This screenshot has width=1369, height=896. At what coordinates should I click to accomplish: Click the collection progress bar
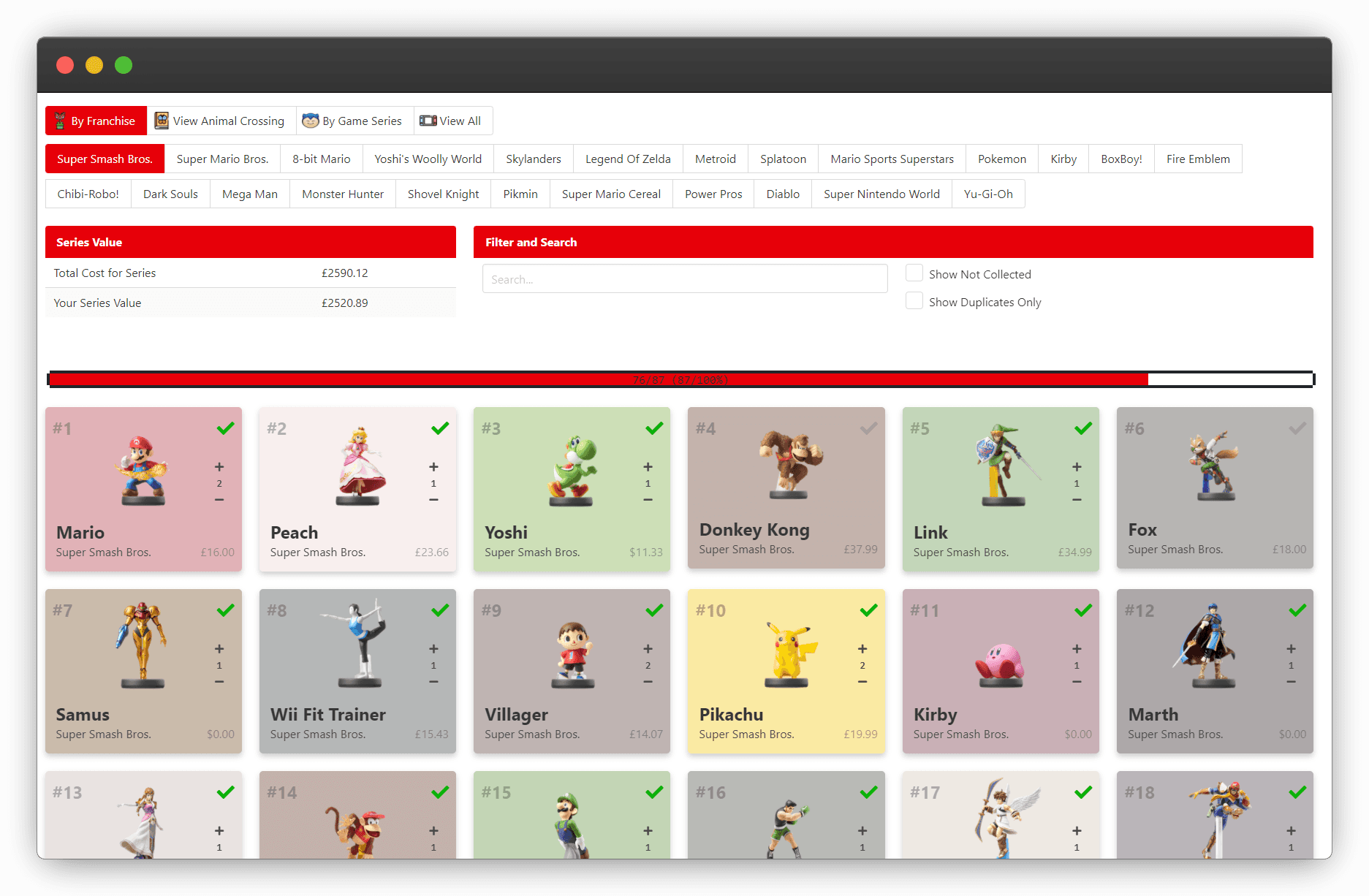(x=680, y=379)
